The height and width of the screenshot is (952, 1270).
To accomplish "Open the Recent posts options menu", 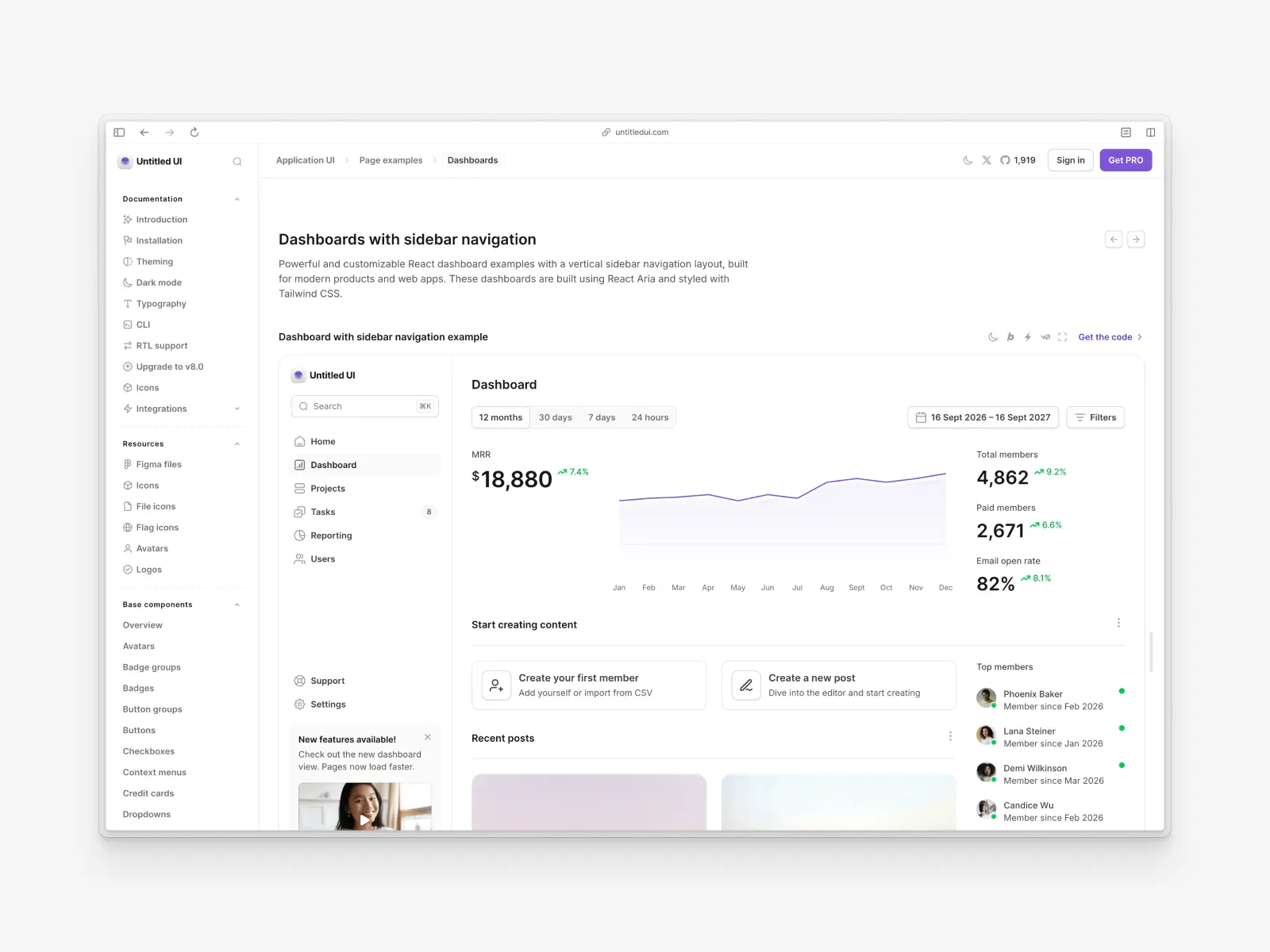I will click(950, 736).
